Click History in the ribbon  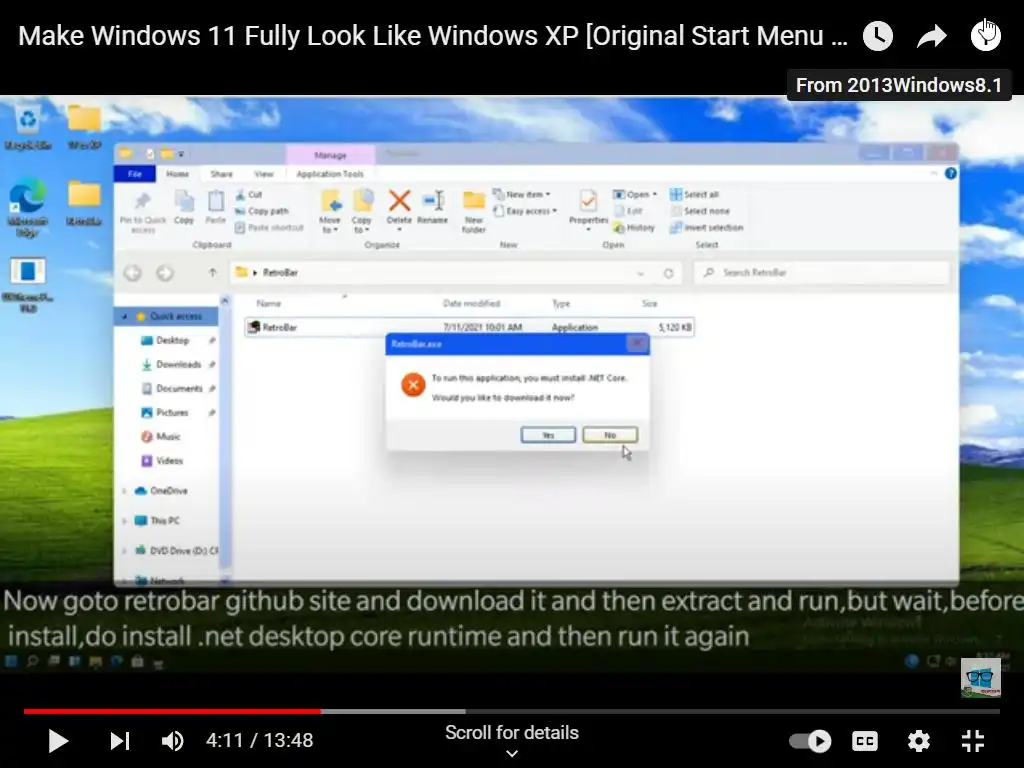click(x=633, y=227)
